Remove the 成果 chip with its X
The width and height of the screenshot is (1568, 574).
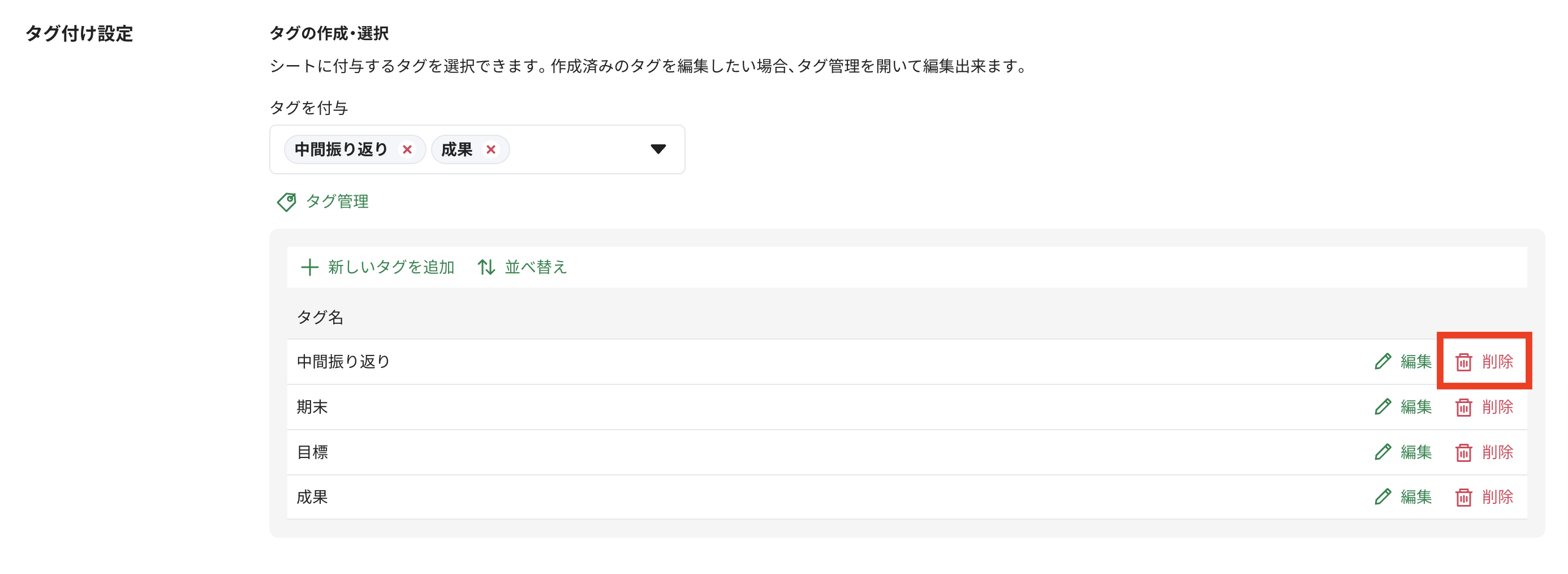click(x=490, y=149)
